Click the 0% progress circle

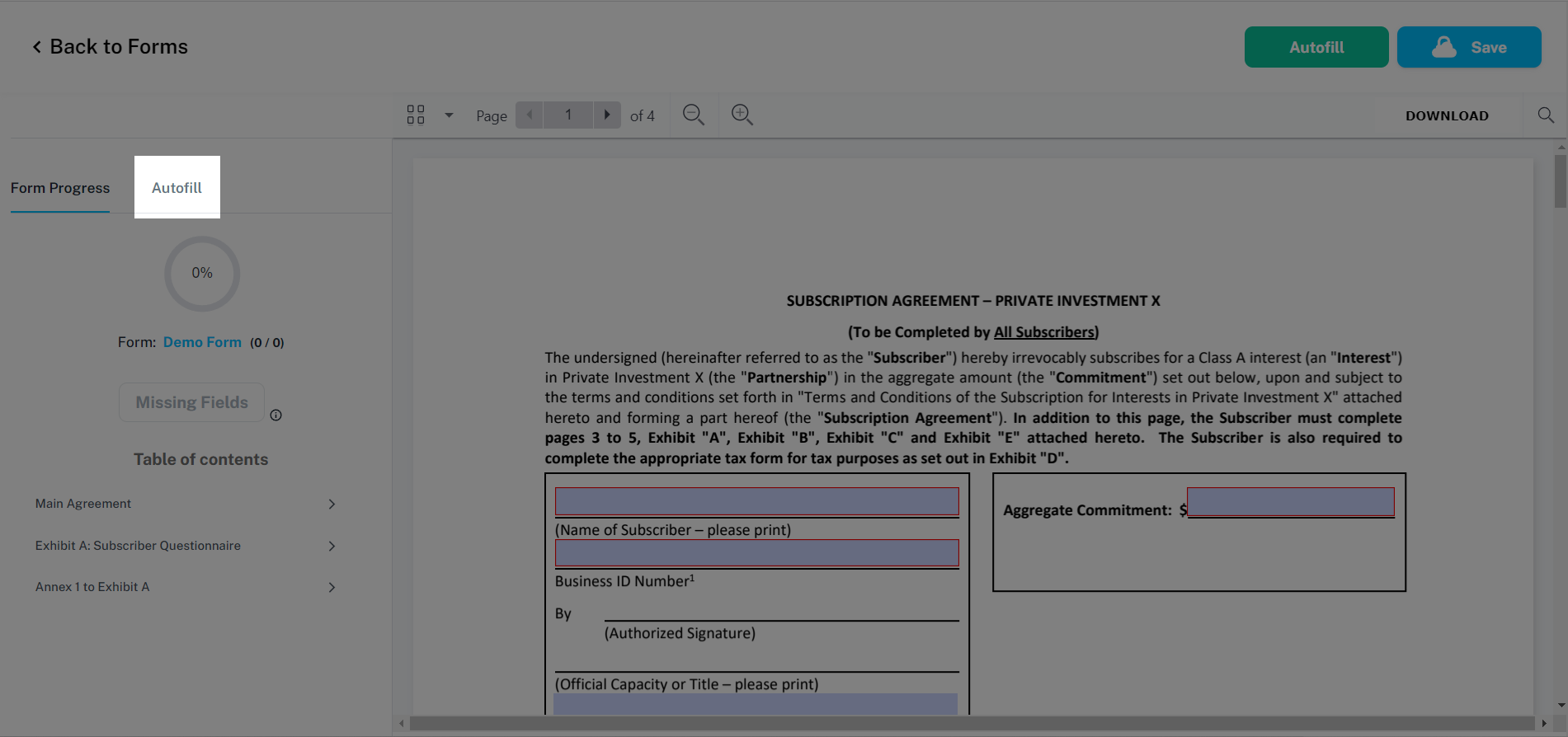pos(202,274)
